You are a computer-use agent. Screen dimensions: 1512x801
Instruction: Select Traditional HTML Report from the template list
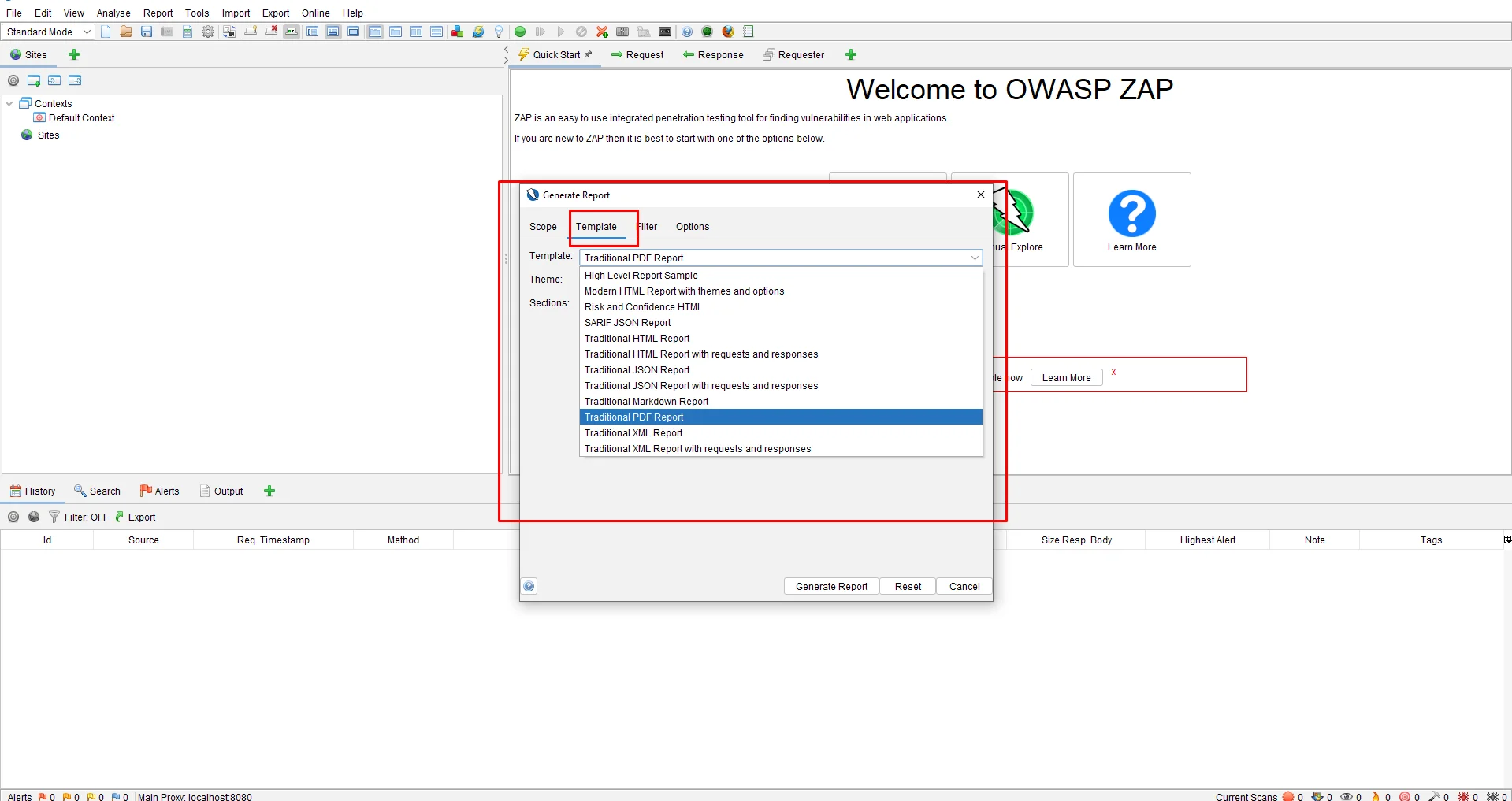637,339
